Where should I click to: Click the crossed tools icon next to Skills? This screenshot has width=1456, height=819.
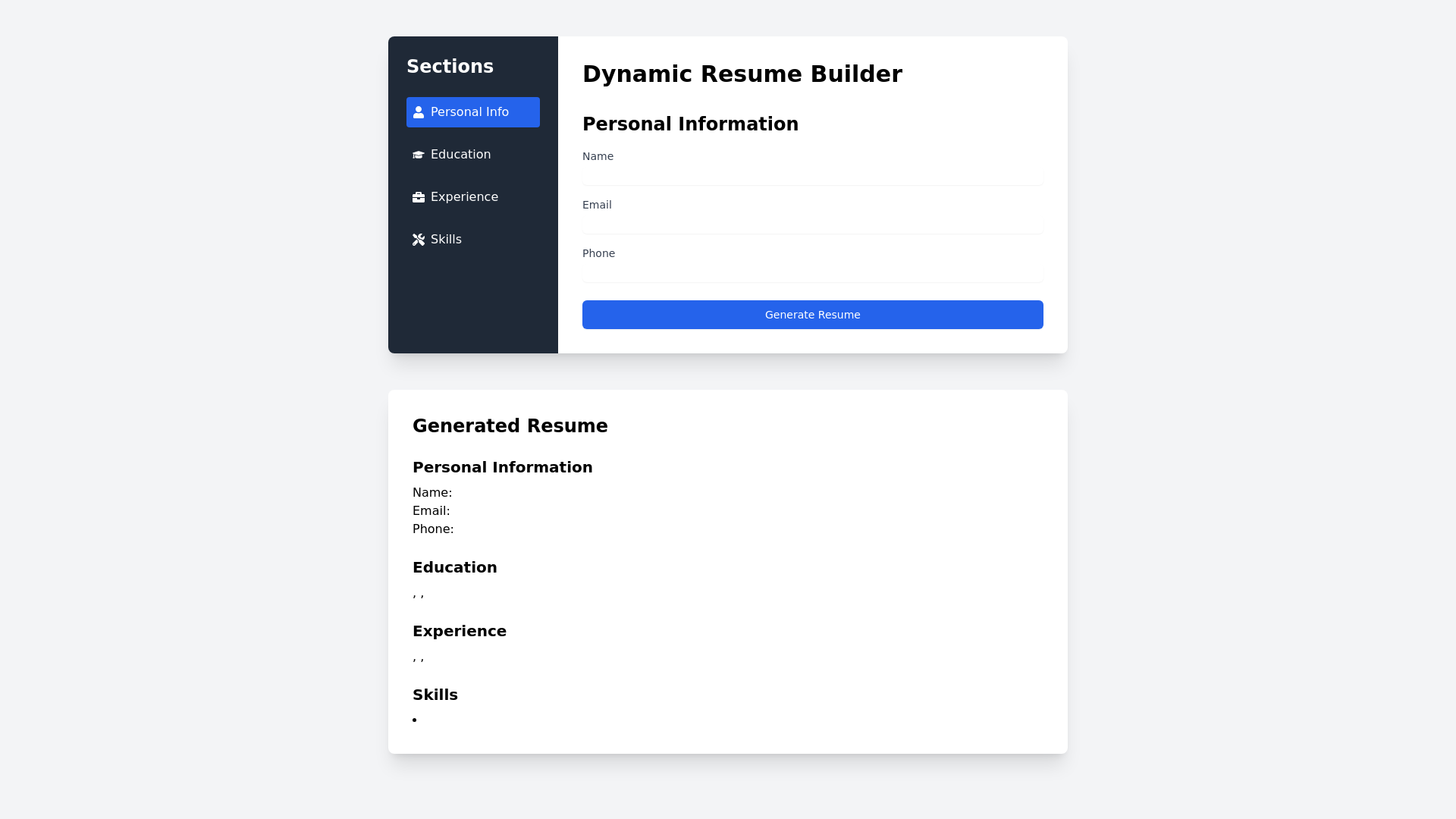pos(419,239)
